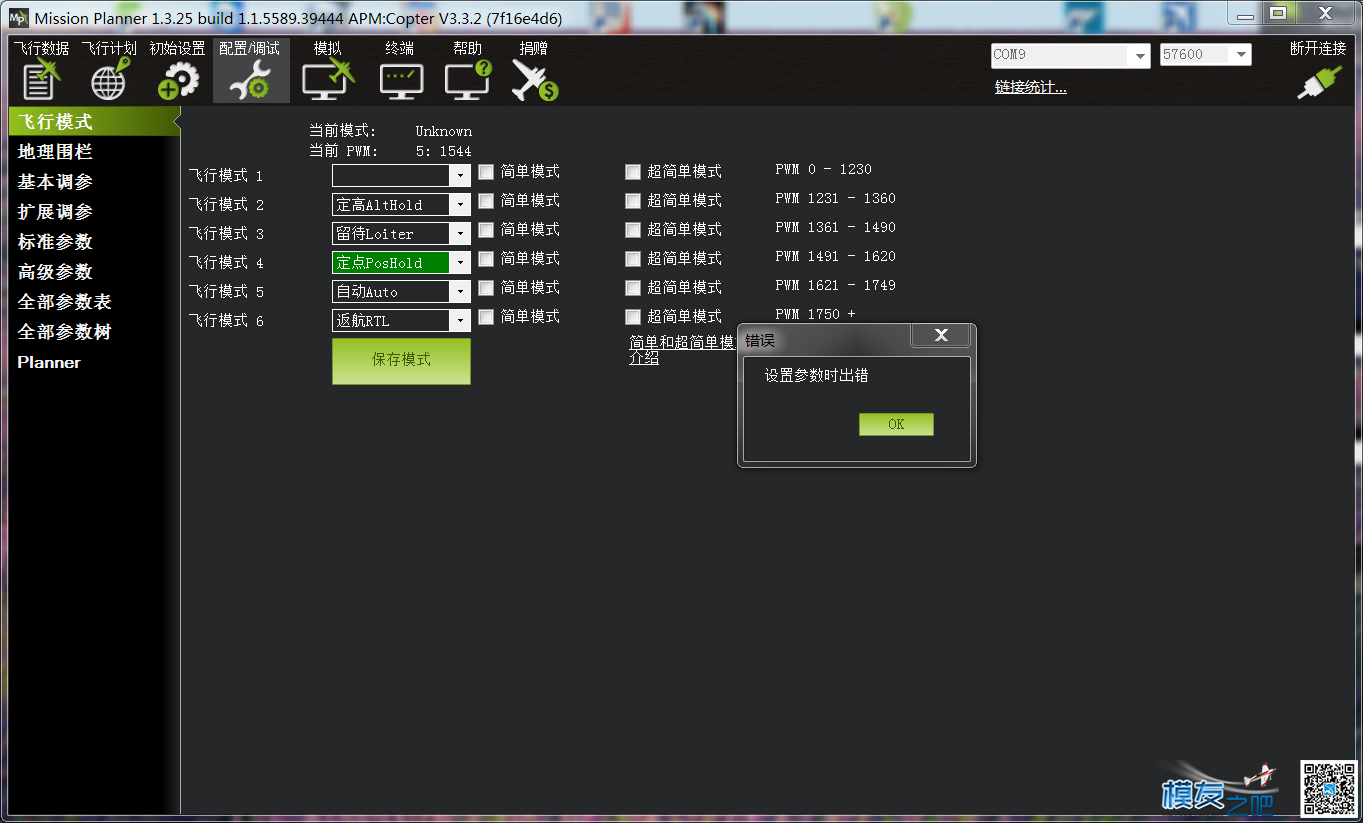Open the 简单和超简单模式介绍 link
The width and height of the screenshot is (1363, 823).
[x=681, y=350]
